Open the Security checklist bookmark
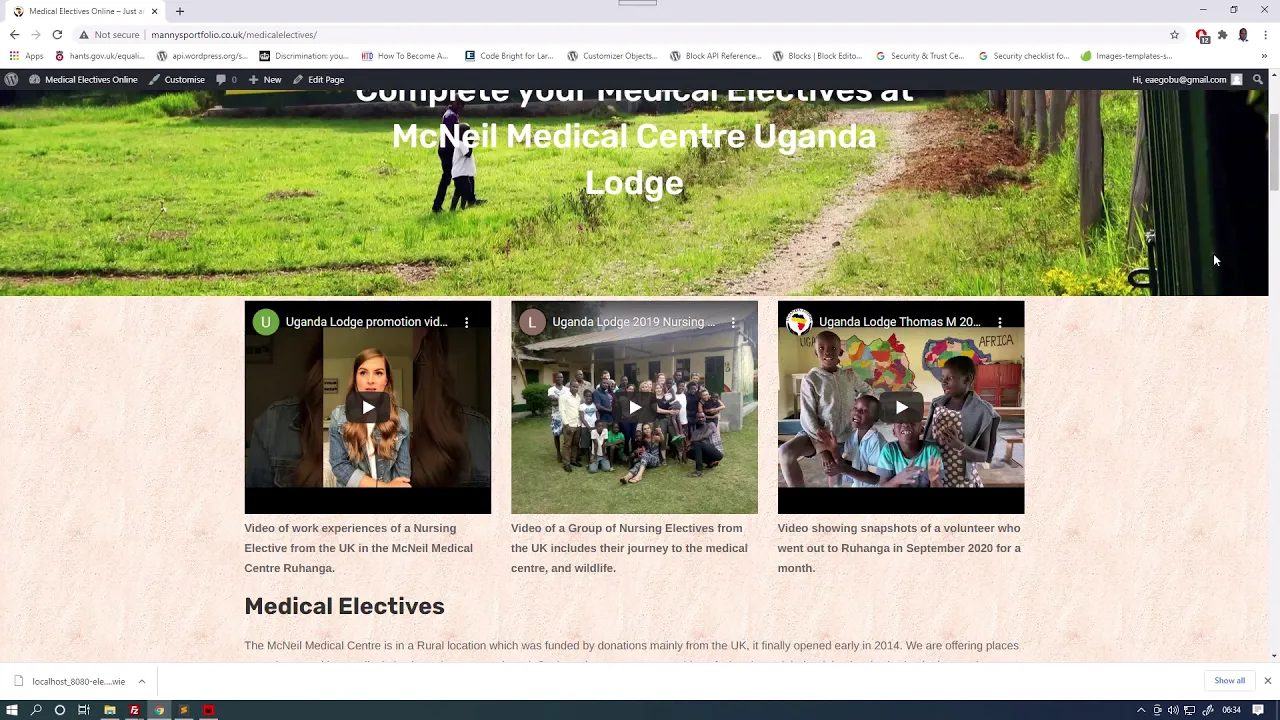1280x720 pixels. 1024,56
